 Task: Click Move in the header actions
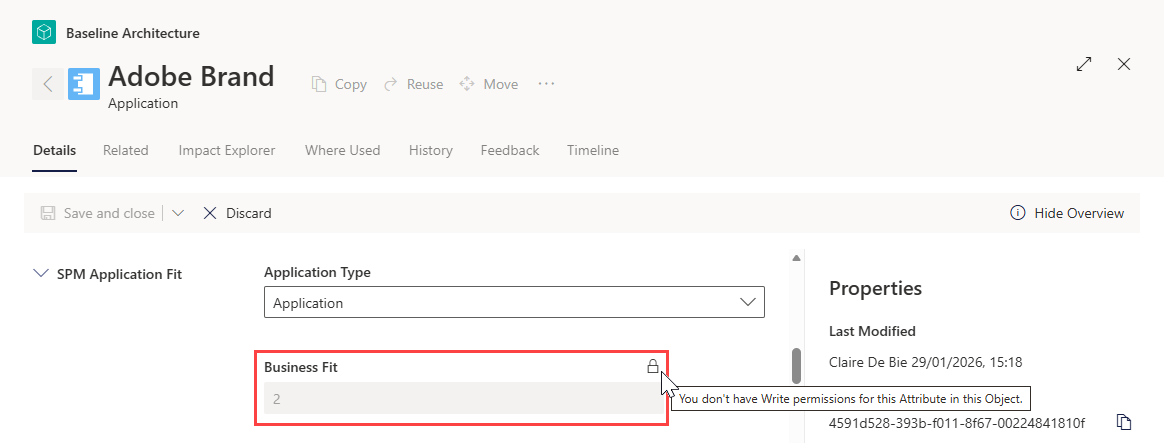pos(488,85)
